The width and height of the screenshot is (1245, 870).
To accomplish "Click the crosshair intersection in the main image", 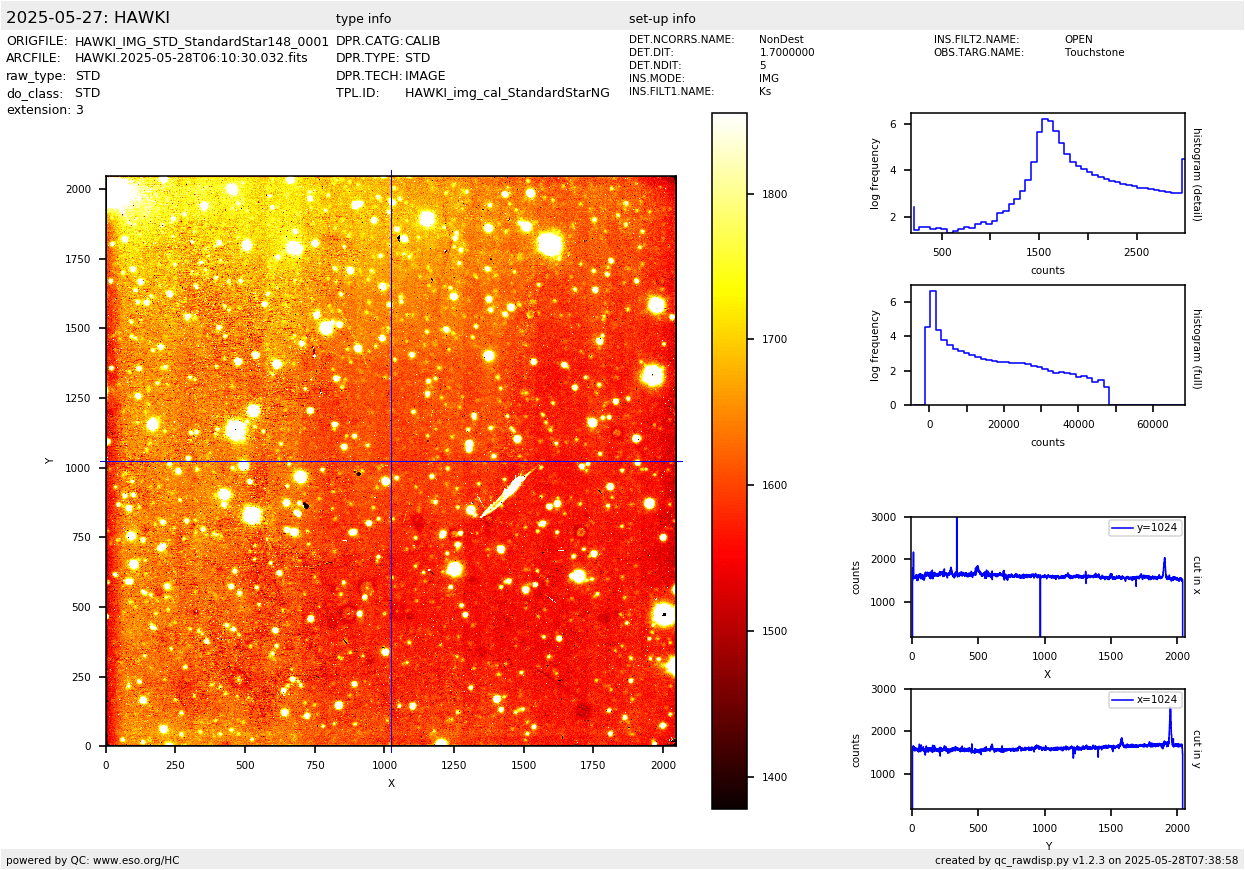I will tap(391, 461).
